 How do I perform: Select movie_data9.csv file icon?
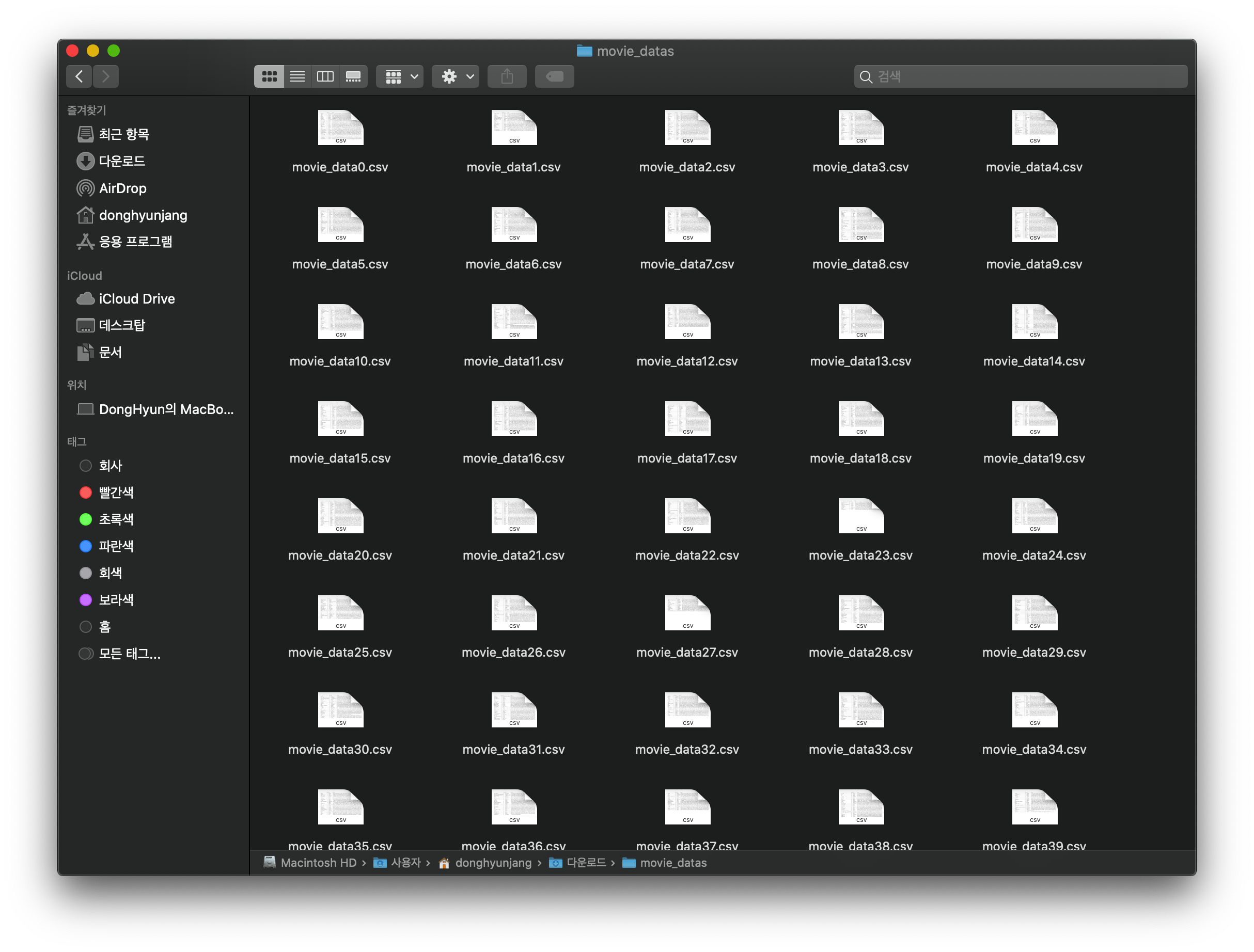pos(1034,225)
